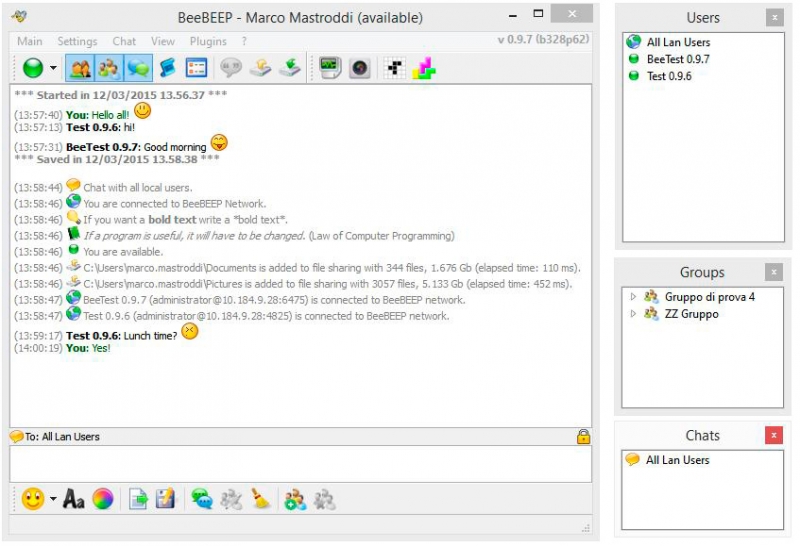Click the greyed users icon beside broom
Screen dimensions: 800x546
(x=231, y=499)
